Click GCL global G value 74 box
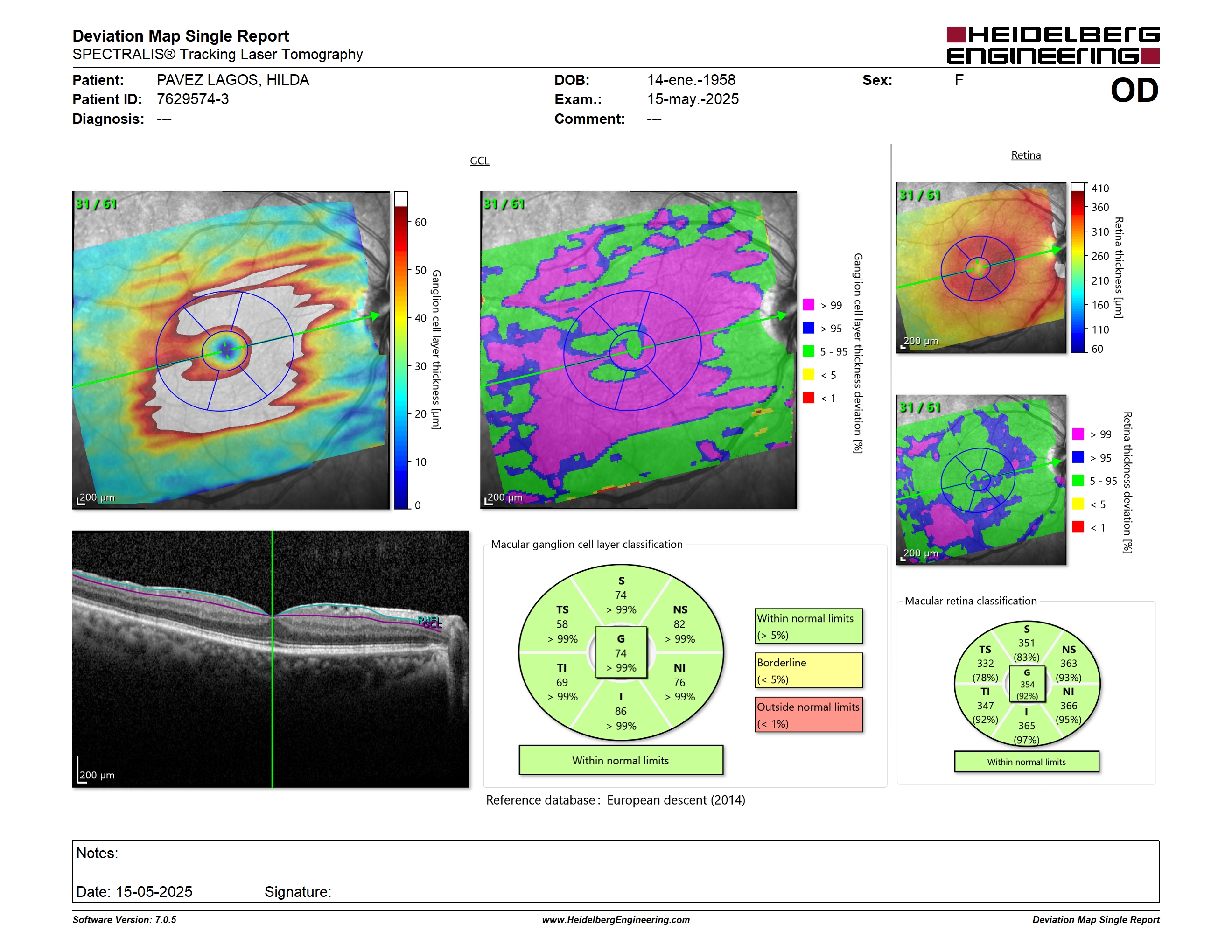The height and width of the screenshot is (952, 1232). [621, 652]
